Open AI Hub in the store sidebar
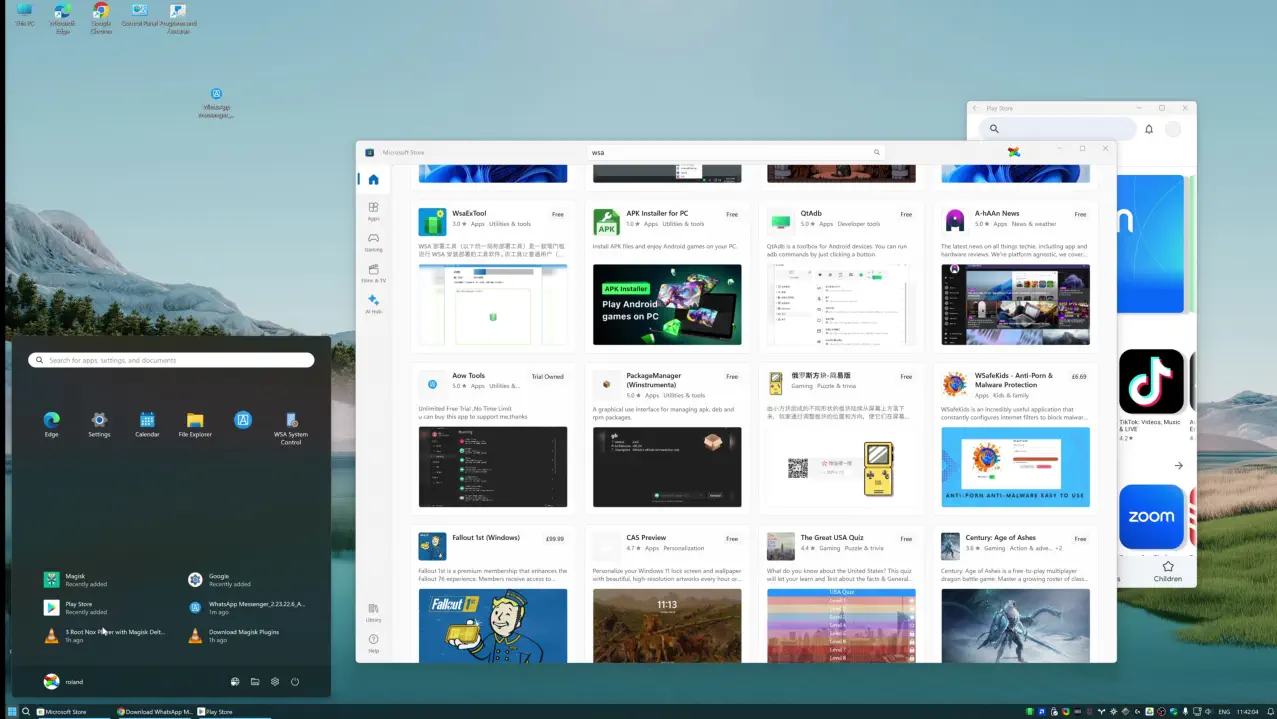1277x719 pixels. coord(373,304)
